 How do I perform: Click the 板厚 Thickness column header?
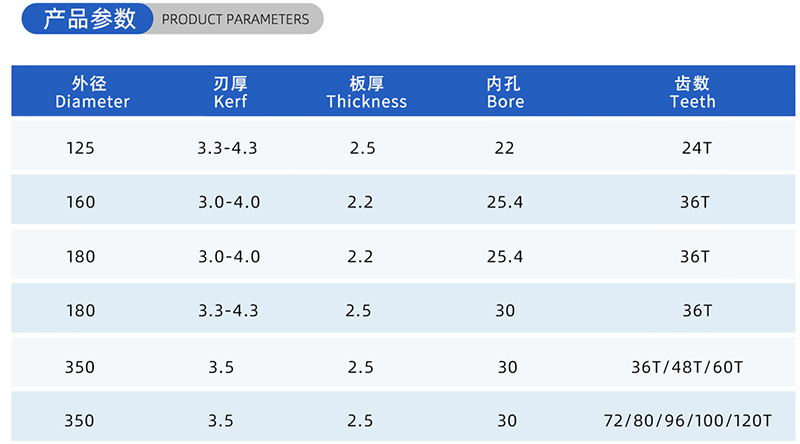tap(366, 92)
